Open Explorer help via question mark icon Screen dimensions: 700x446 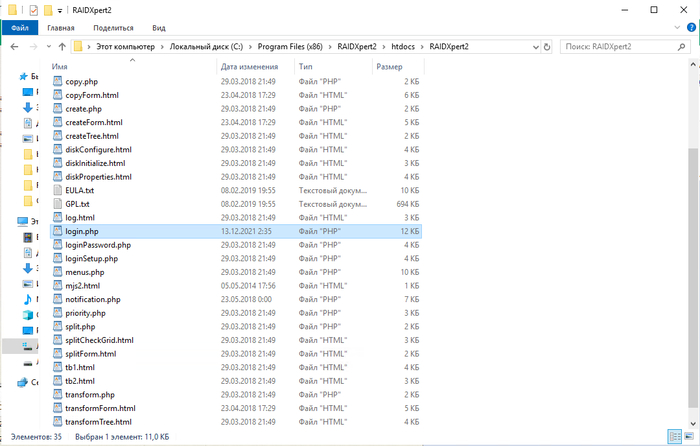coord(691,28)
